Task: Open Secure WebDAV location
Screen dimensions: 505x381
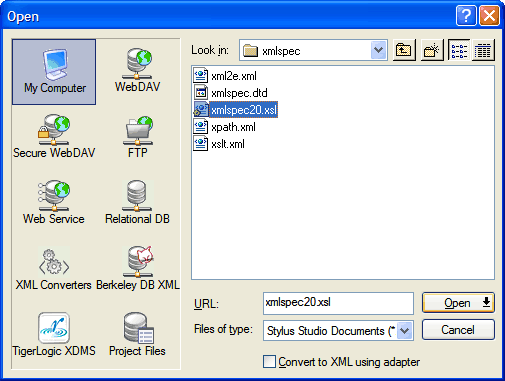Action: pyautogui.click(x=54, y=137)
